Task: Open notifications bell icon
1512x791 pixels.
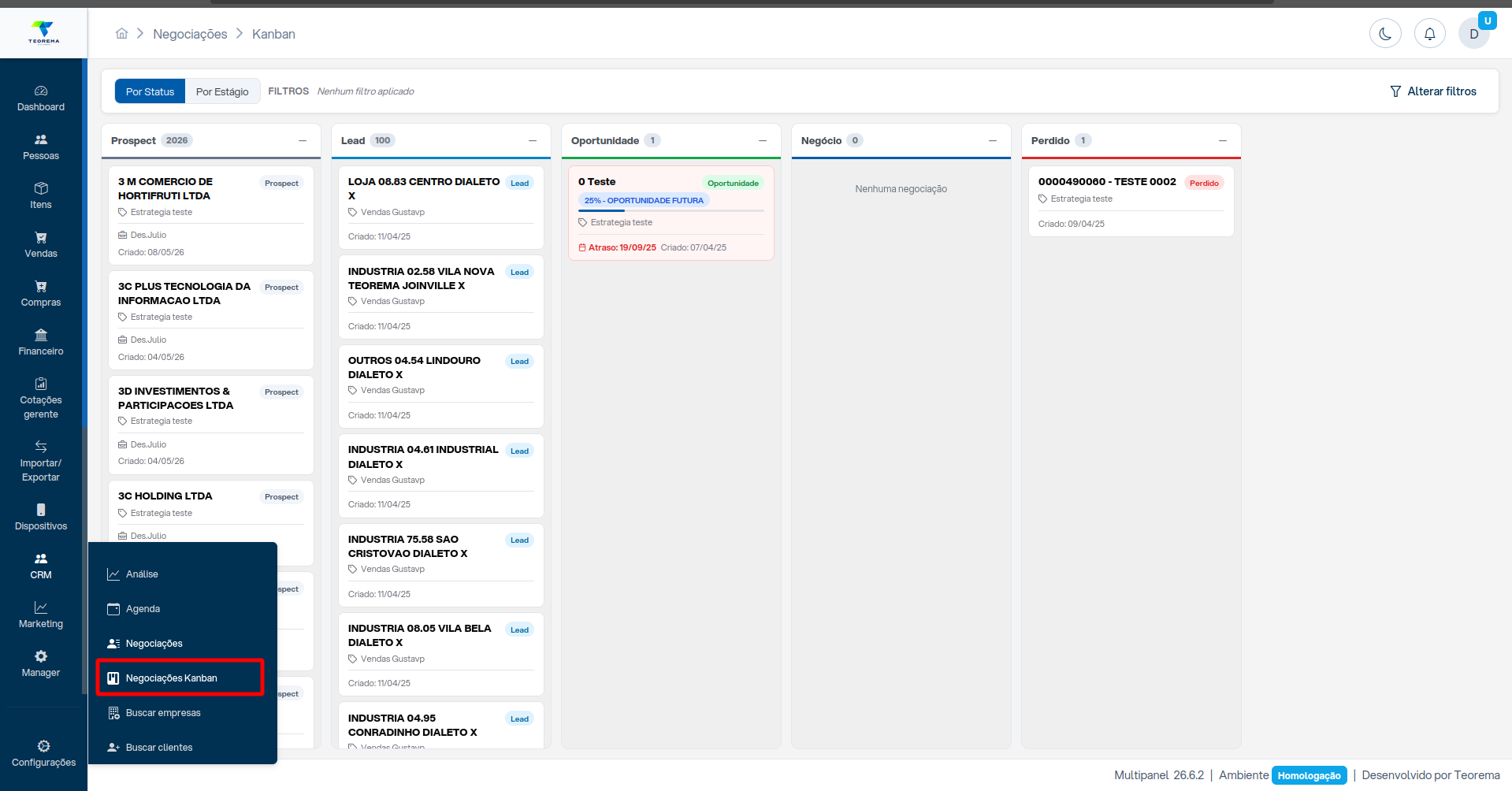Action: (1429, 34)
